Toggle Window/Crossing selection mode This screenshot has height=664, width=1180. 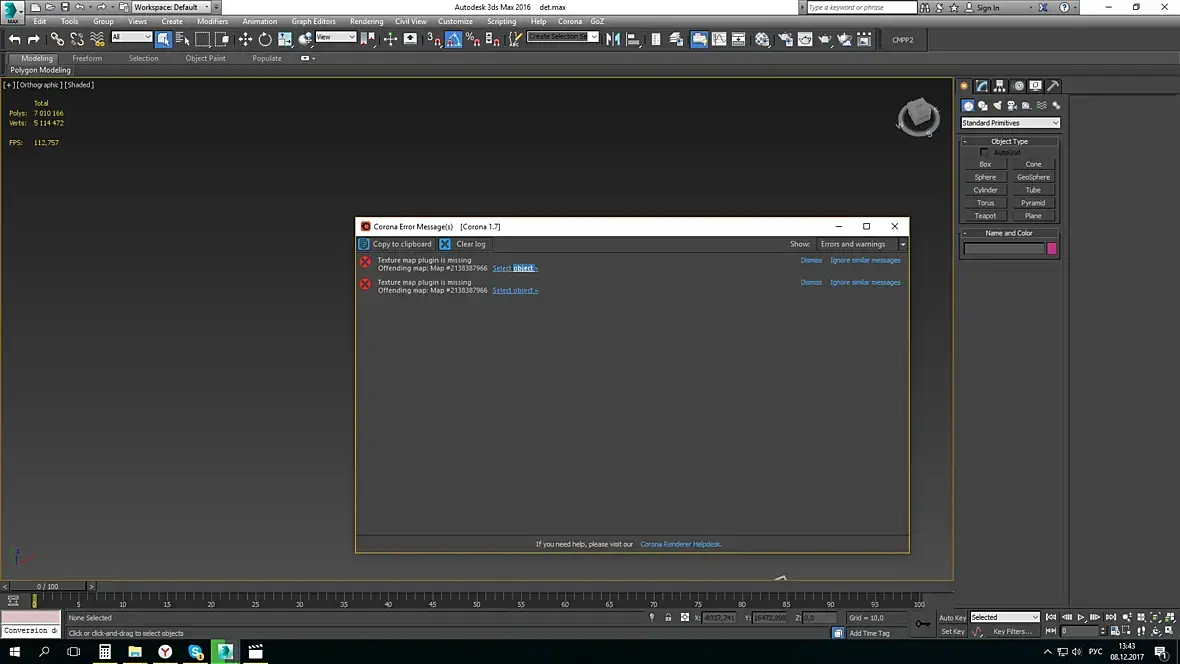222,39
